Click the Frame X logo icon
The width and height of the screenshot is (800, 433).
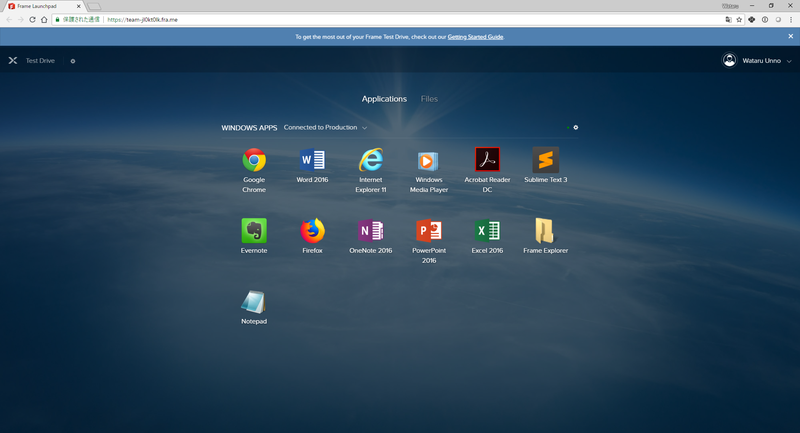[x=13, y=60]
